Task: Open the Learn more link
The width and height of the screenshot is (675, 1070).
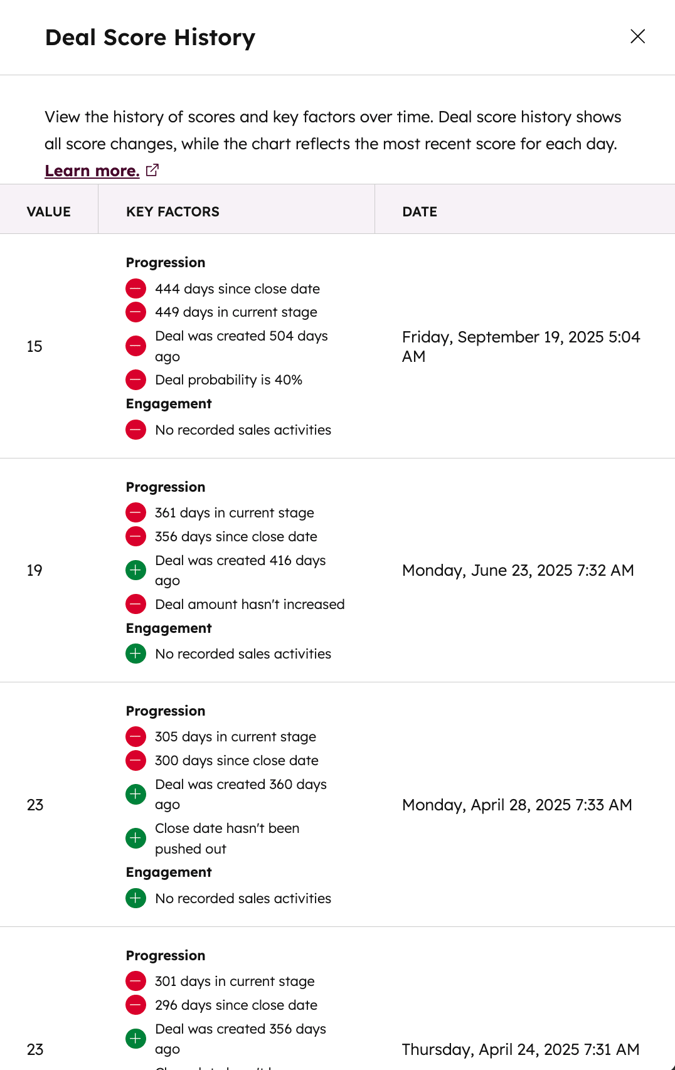Action: click(92, 171)
